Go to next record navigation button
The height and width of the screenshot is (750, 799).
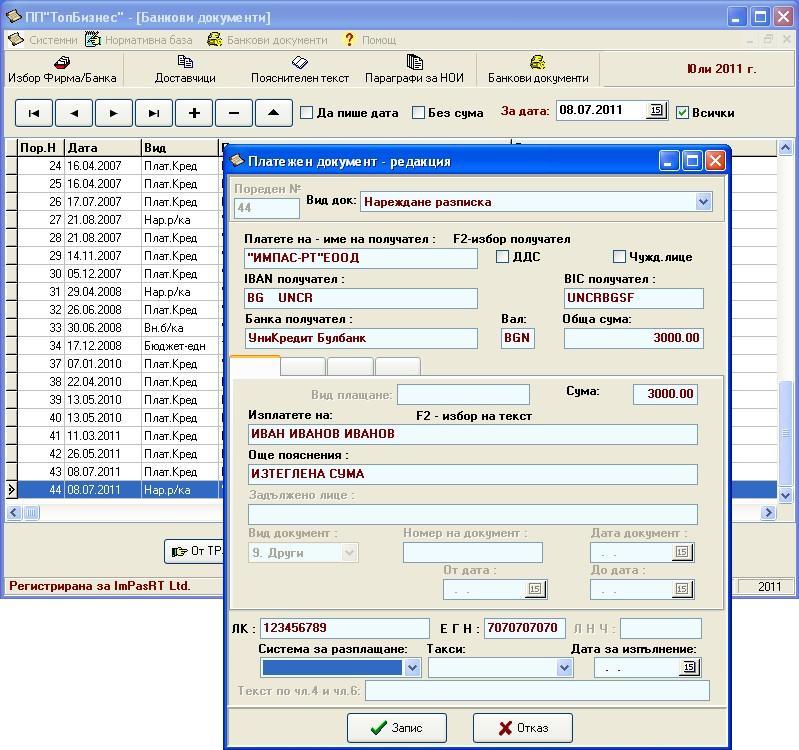click(114, 113)
